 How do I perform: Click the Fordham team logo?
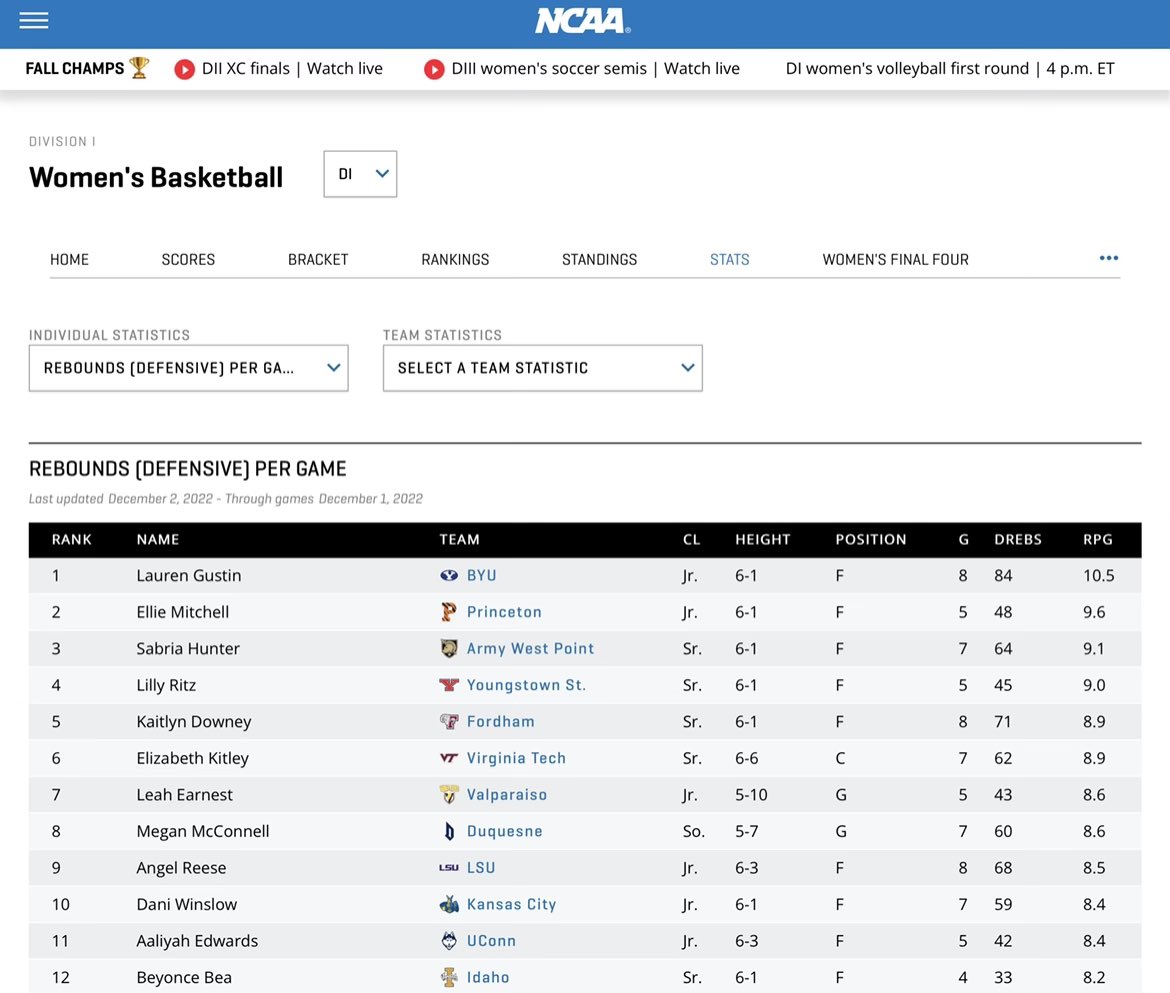[448, 721]
